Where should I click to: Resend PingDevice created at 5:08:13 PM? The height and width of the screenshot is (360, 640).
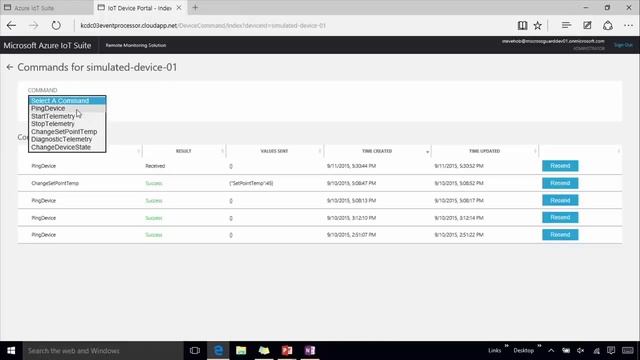point(560,200)
